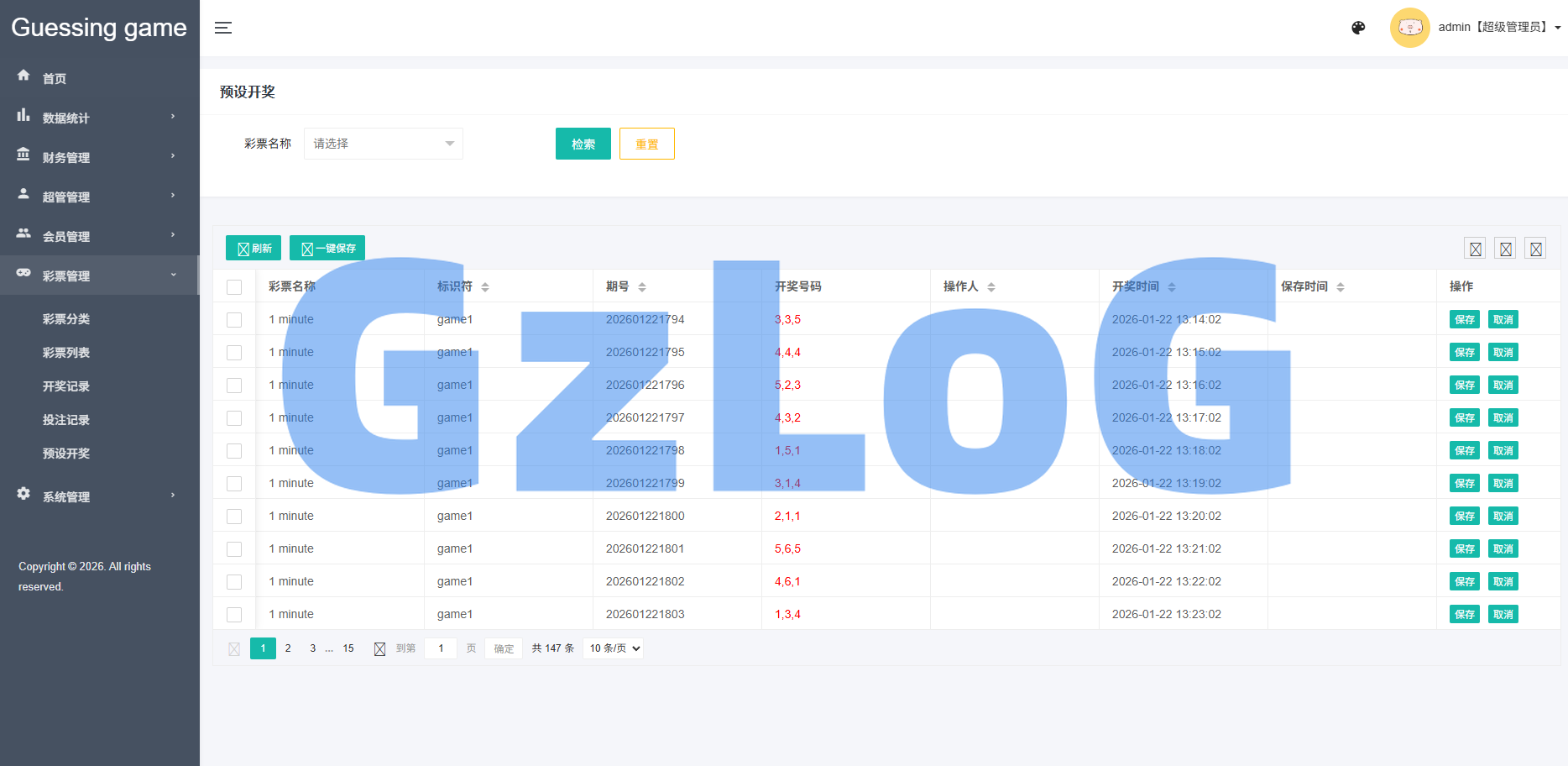
Task: Click the 到第 page number input field
Action: [441, 648]
